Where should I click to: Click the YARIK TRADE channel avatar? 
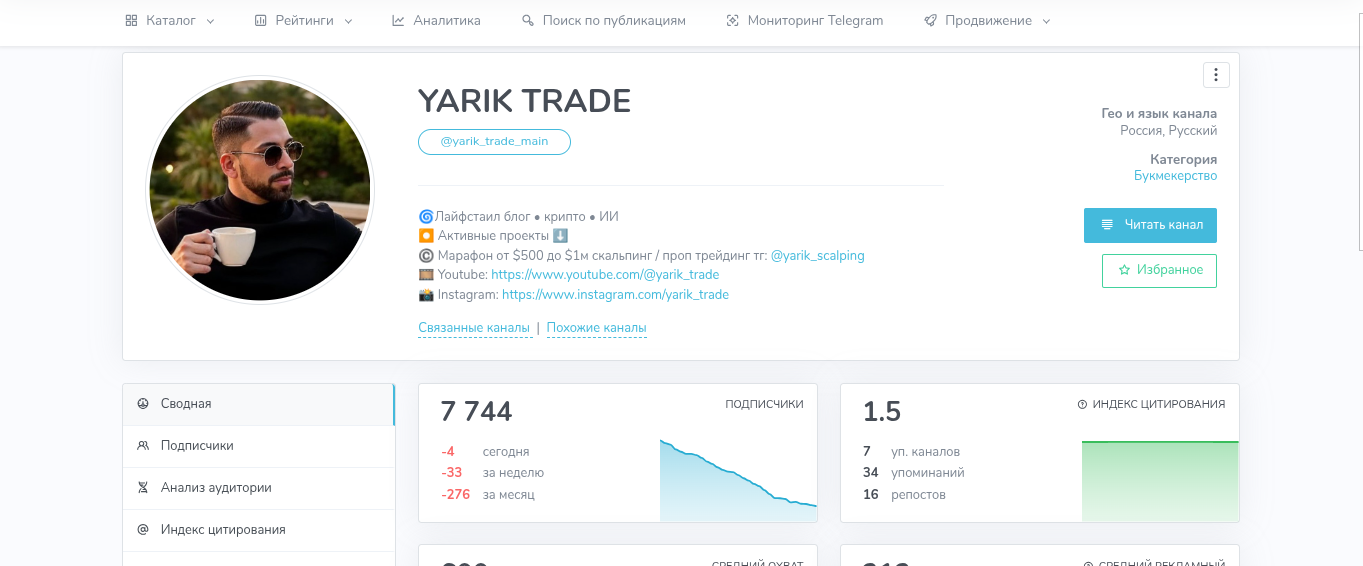pos(260,190)
